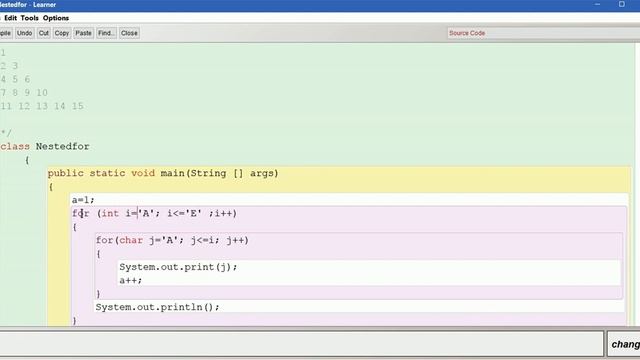Open the Source Code view selector
The height and width of the screenshot is (360, 640).
[x=543, y=33]
